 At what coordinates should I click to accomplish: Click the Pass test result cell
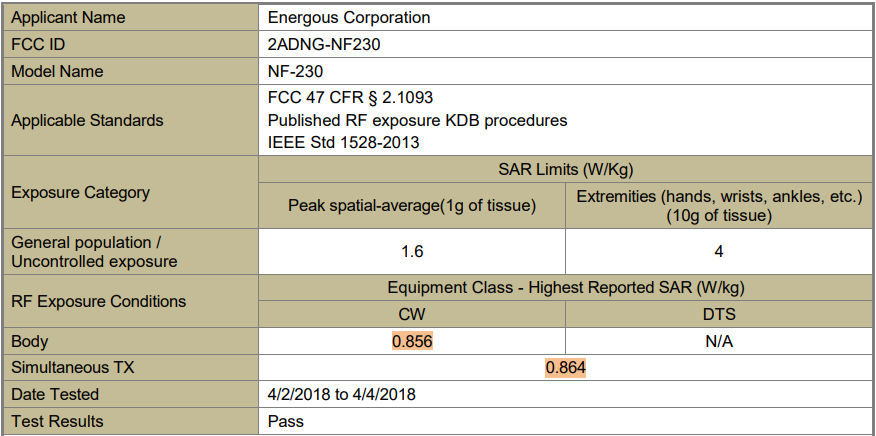(x=565, y=421)
